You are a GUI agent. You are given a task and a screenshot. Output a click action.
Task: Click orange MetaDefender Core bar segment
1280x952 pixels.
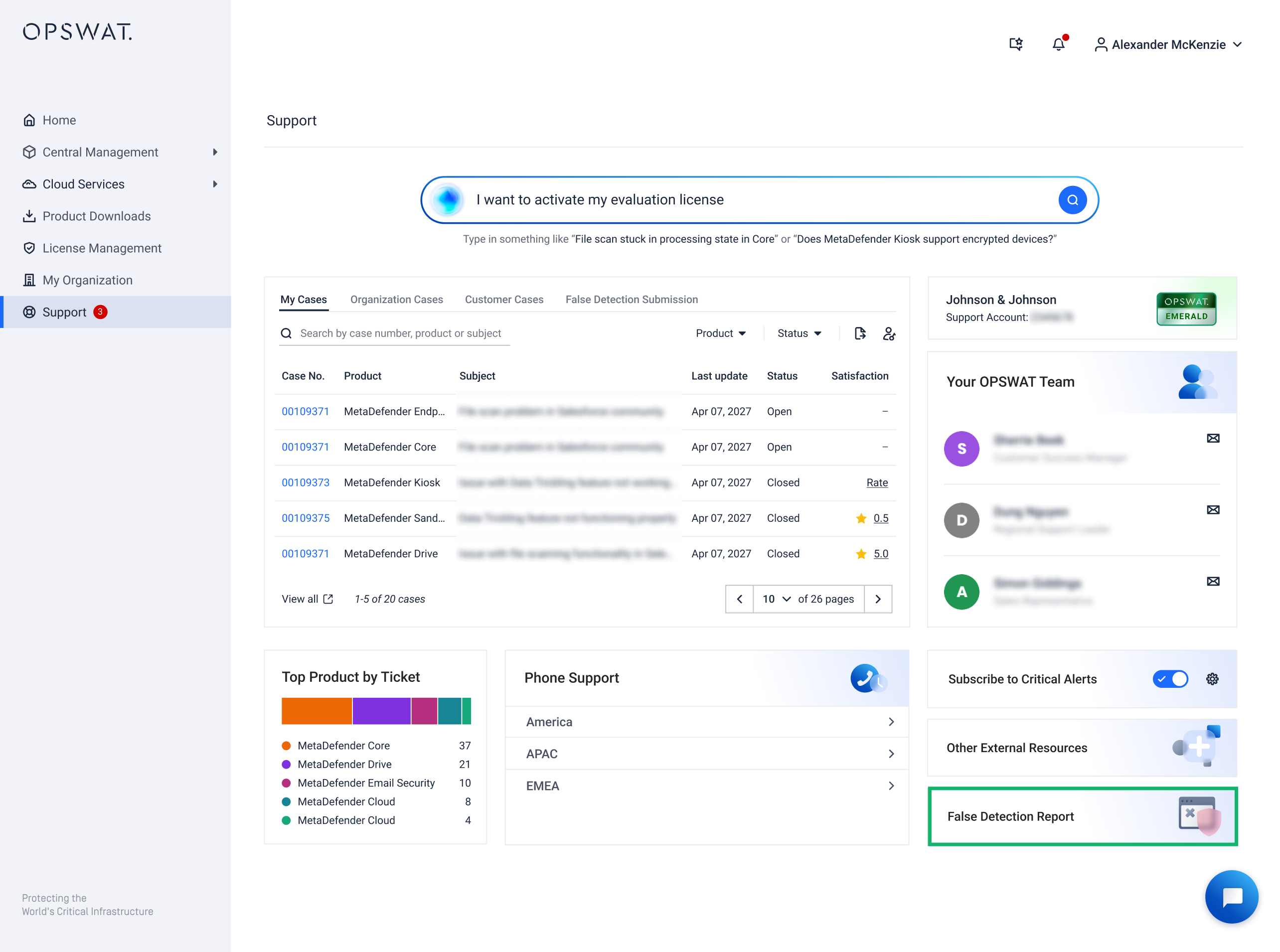317,711
